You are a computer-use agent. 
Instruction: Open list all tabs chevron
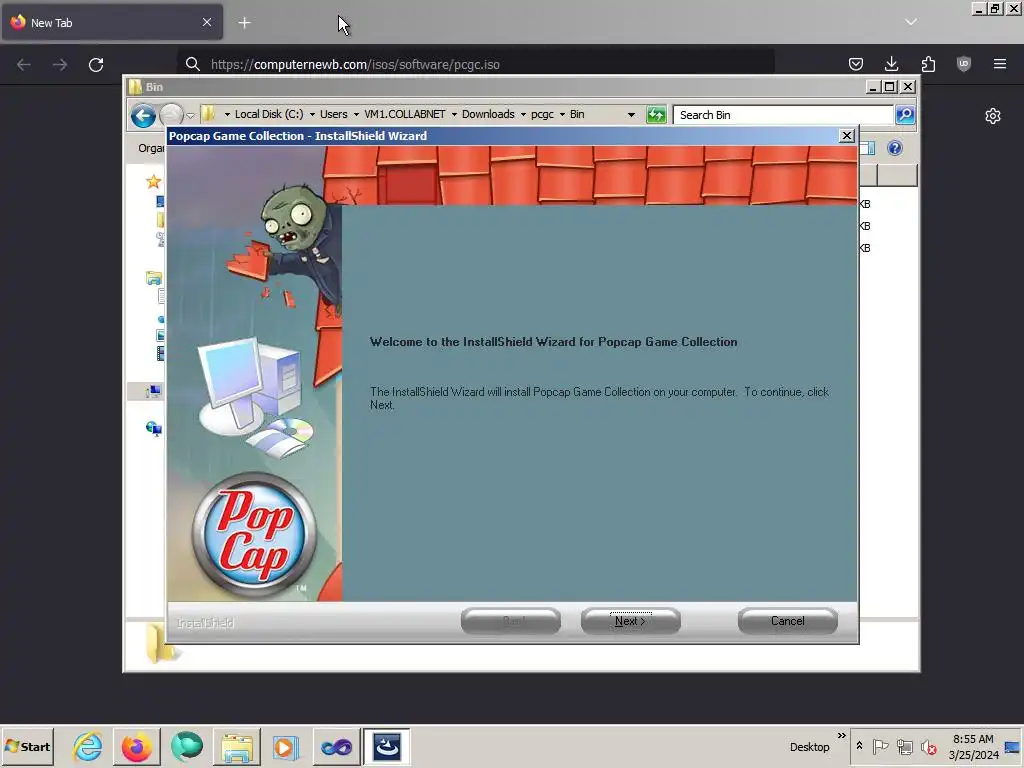coord(911,22)
